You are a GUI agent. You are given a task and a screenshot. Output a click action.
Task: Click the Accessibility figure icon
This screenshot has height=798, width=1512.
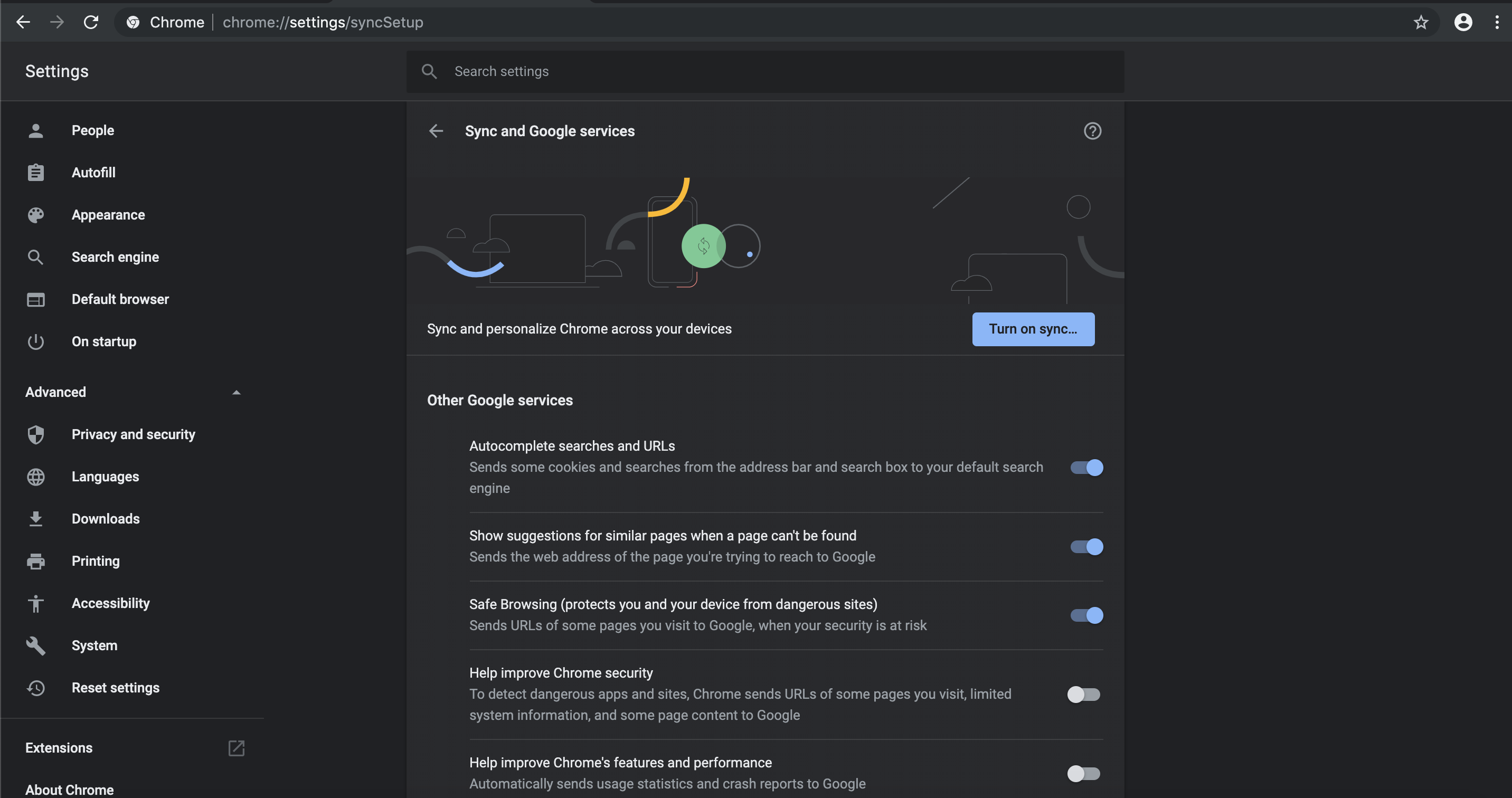point(36,603)
